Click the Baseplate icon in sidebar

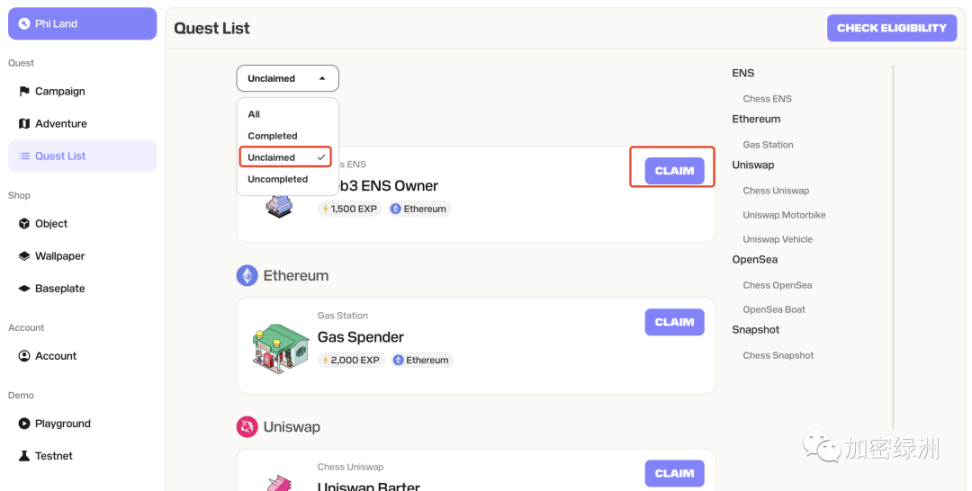pyautogui.click(x=24, y=288)
